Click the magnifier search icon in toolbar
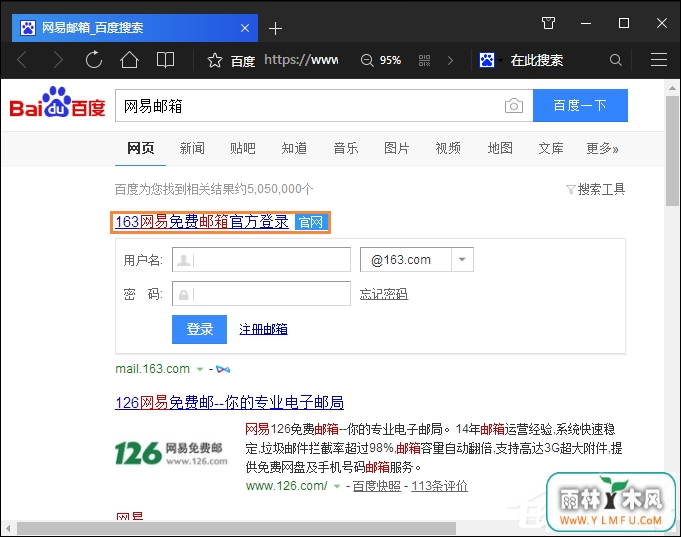This screenshot has height=537, width=681. pyautogui.click(x=615, y=60)
